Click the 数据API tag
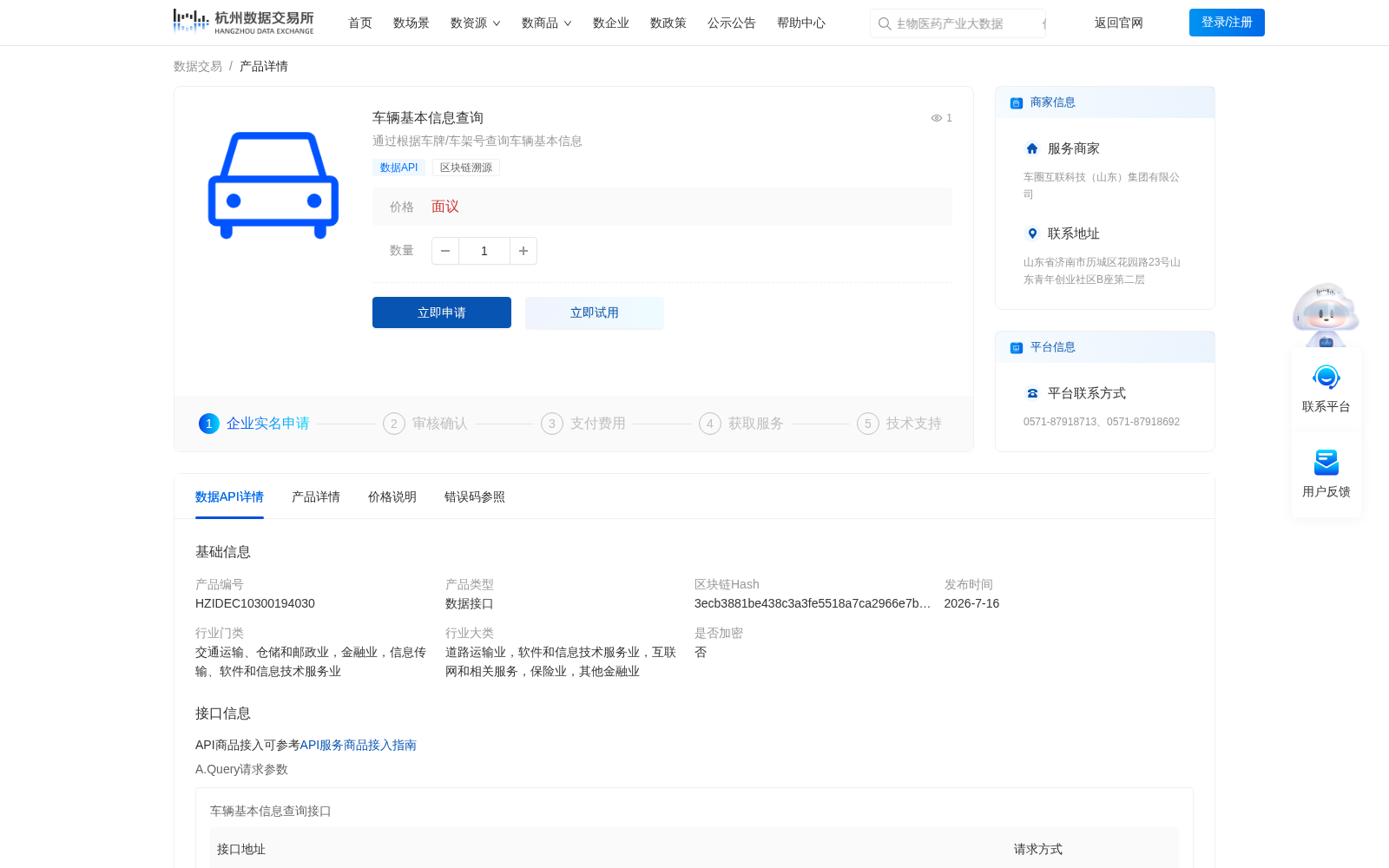 coord(398,168)
